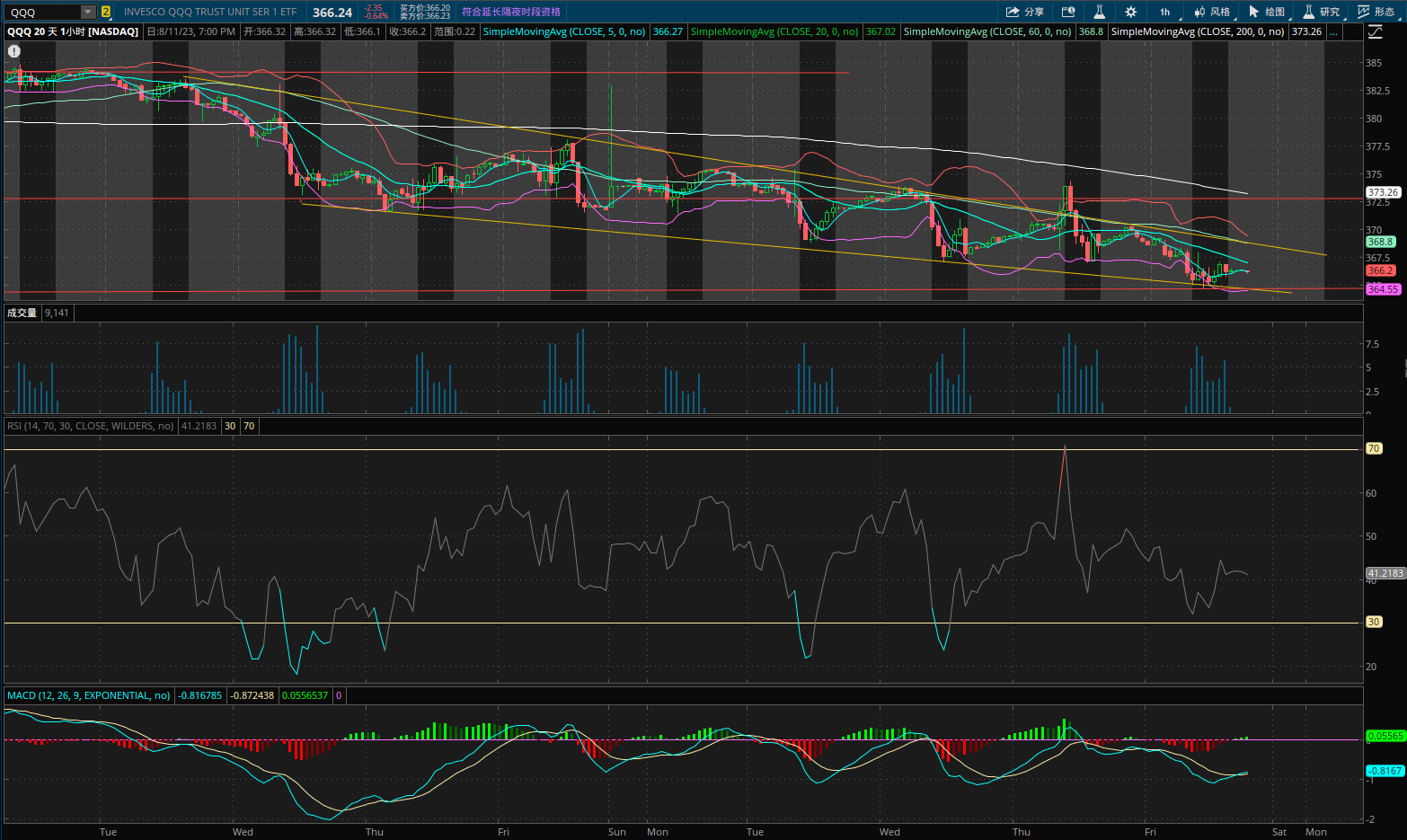
Task: Click the 分享 share button
Action: point(1025,12)
